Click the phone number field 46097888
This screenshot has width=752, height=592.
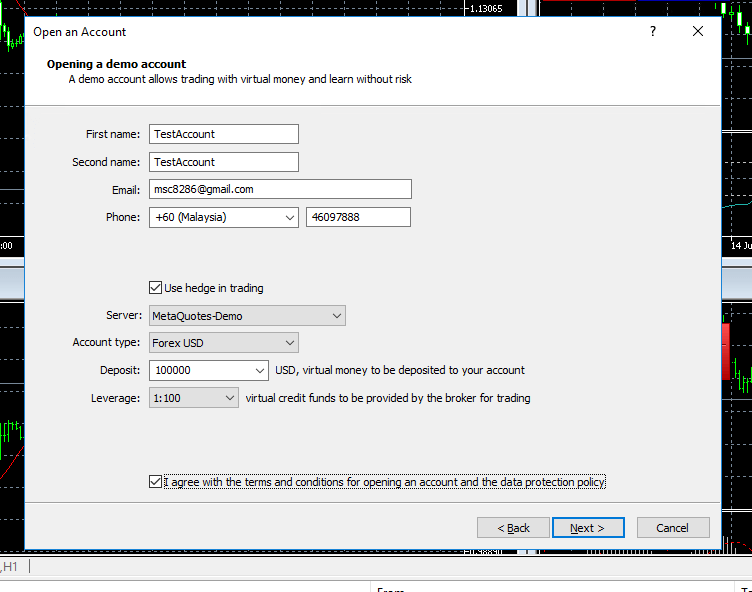358,217
